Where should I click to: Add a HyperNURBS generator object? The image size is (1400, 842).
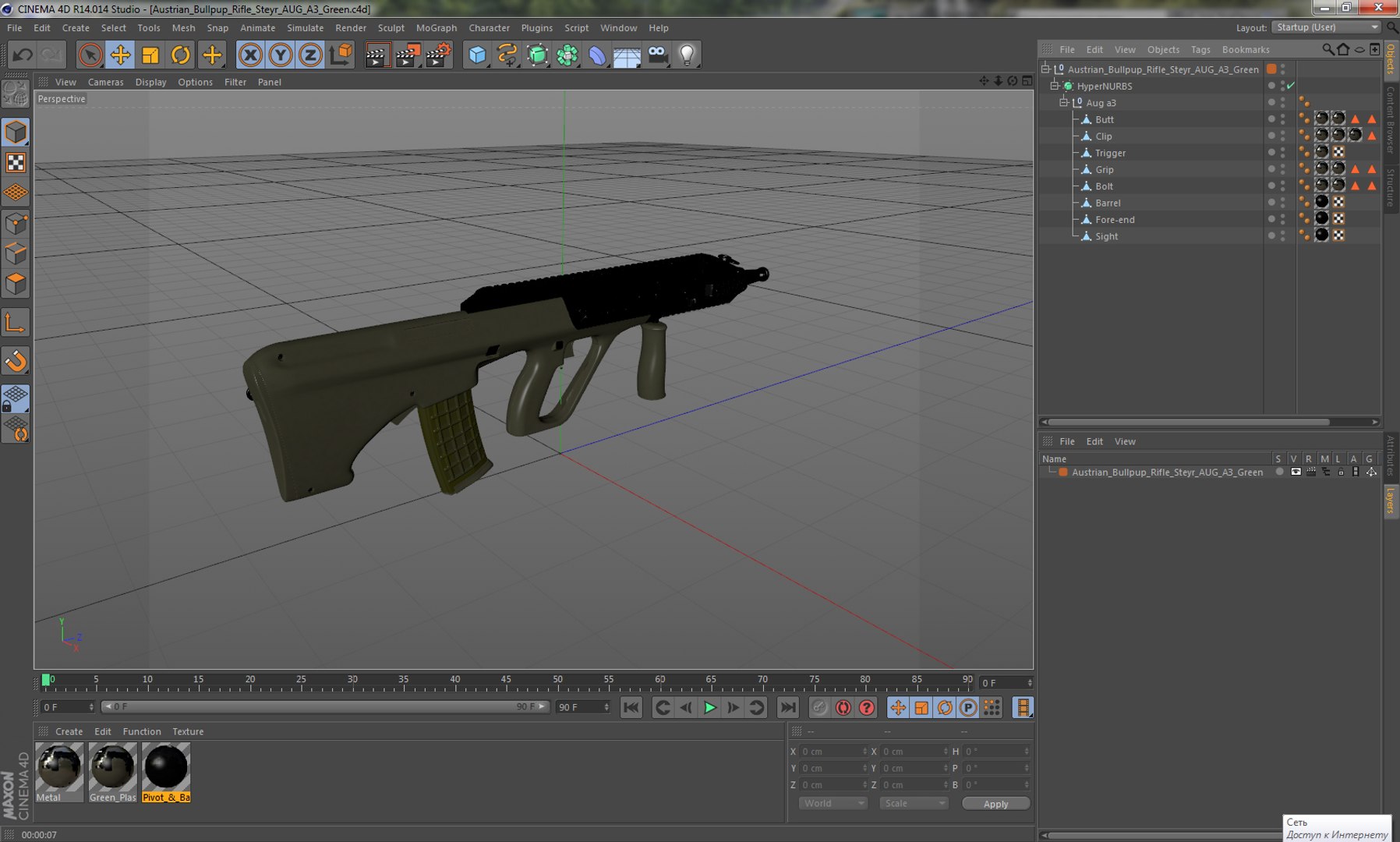coord(537,55)
